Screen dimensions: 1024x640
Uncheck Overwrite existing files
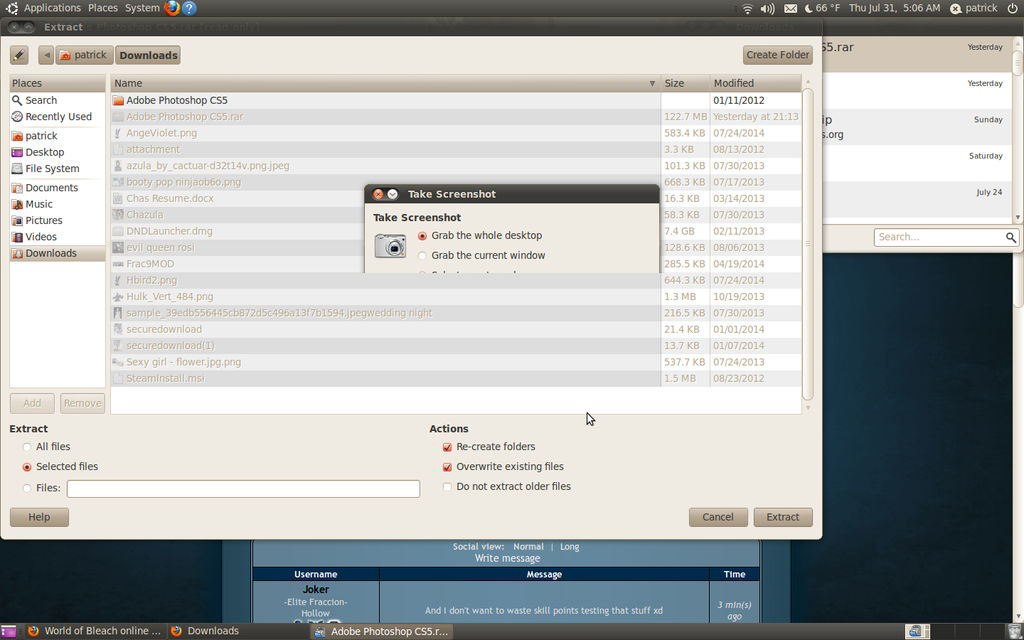(x=447, y=467)
